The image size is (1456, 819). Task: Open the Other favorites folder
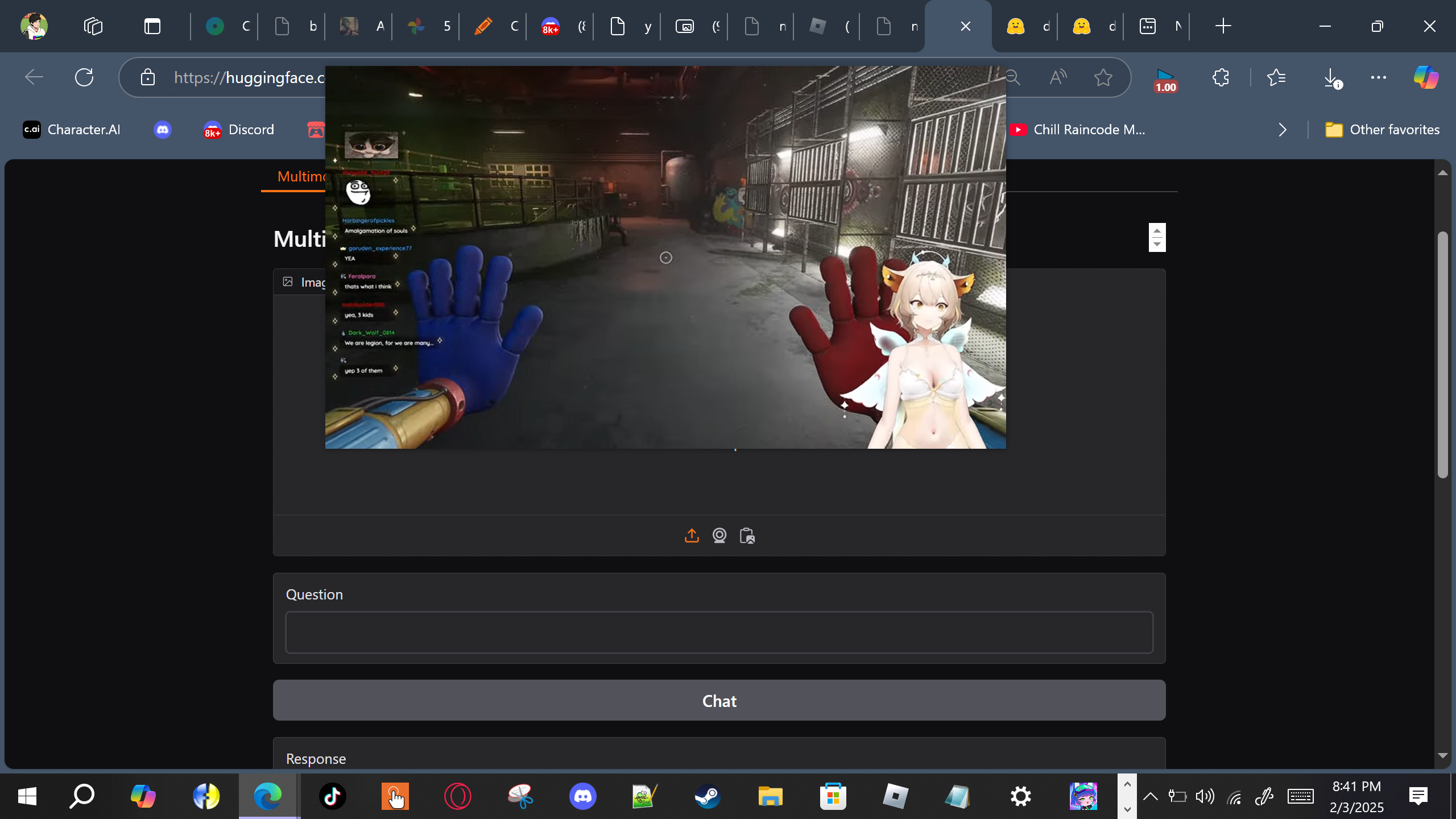pyautogui.click(x=1382, y=130)
